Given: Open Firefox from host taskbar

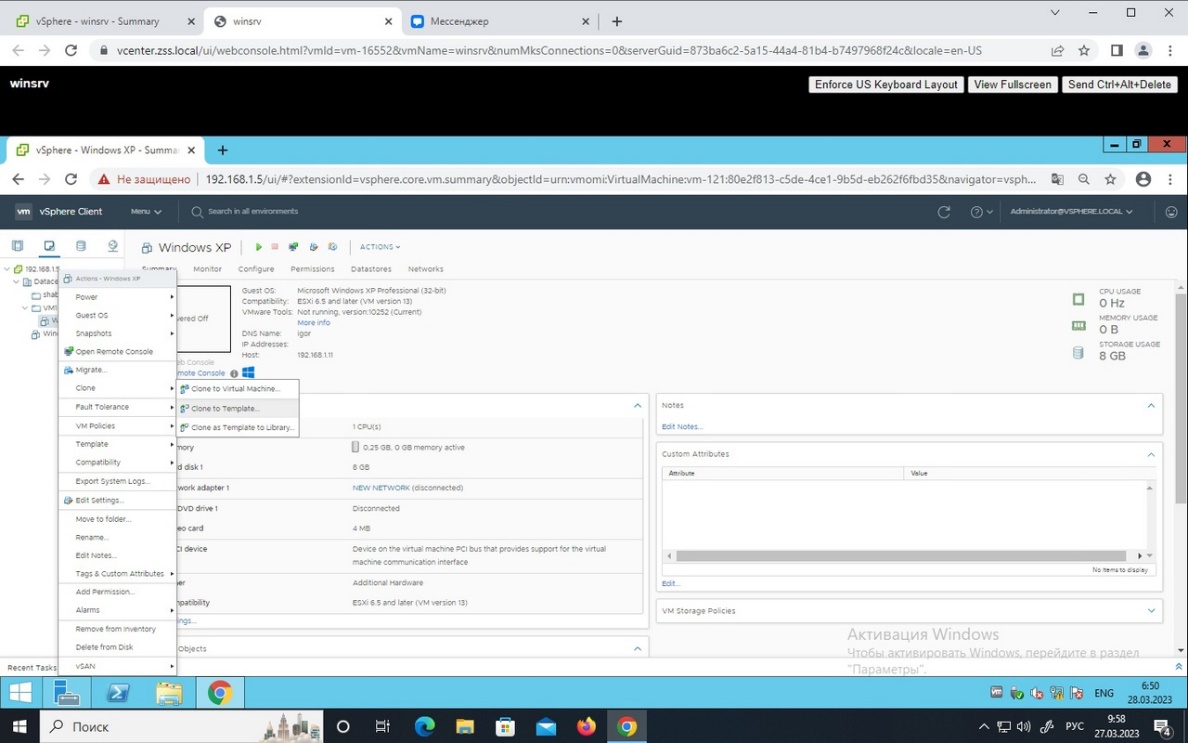Looking at the screenshot, I should [586, 726].
